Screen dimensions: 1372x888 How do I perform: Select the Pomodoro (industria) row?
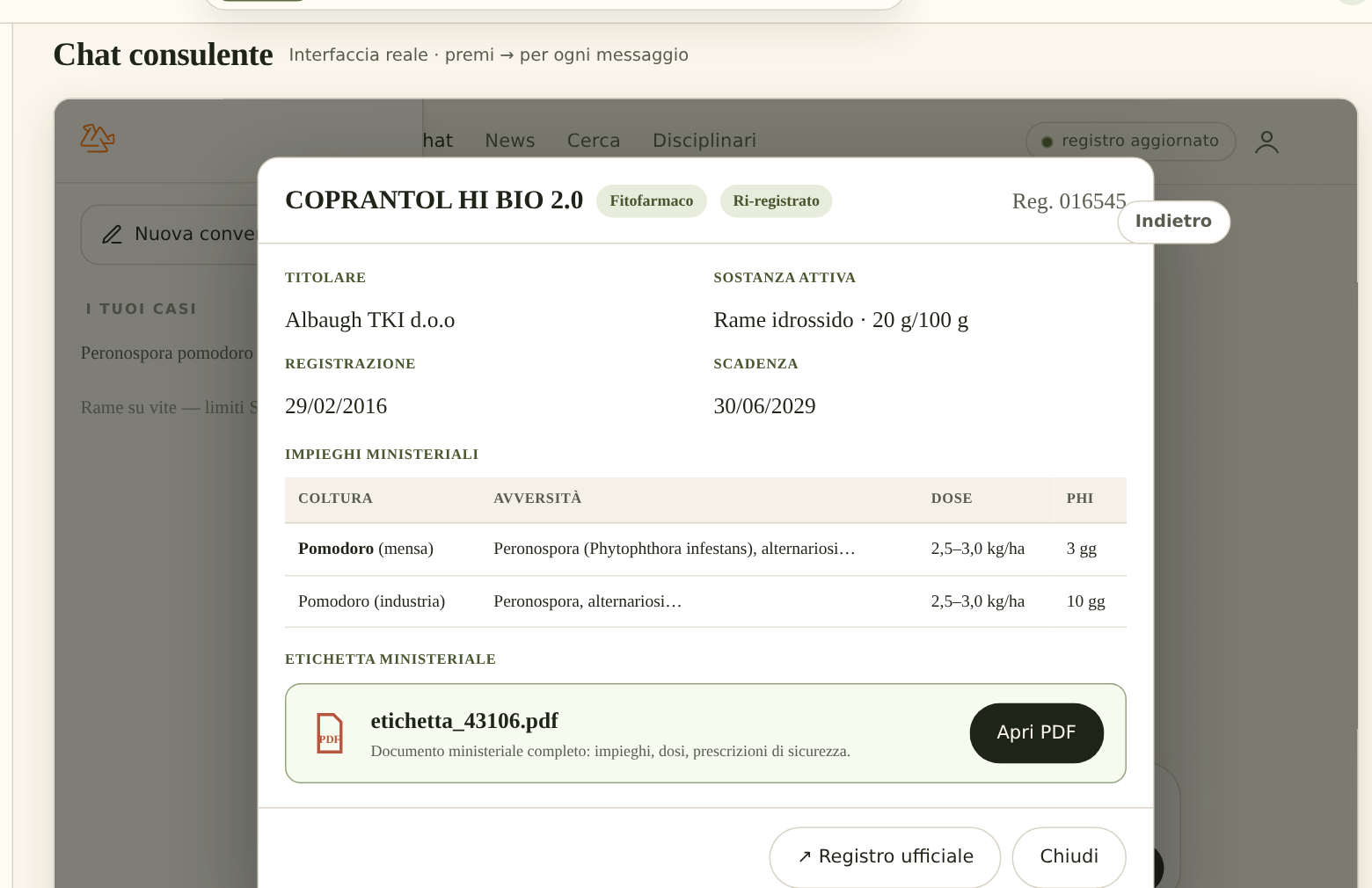point(705,601)
